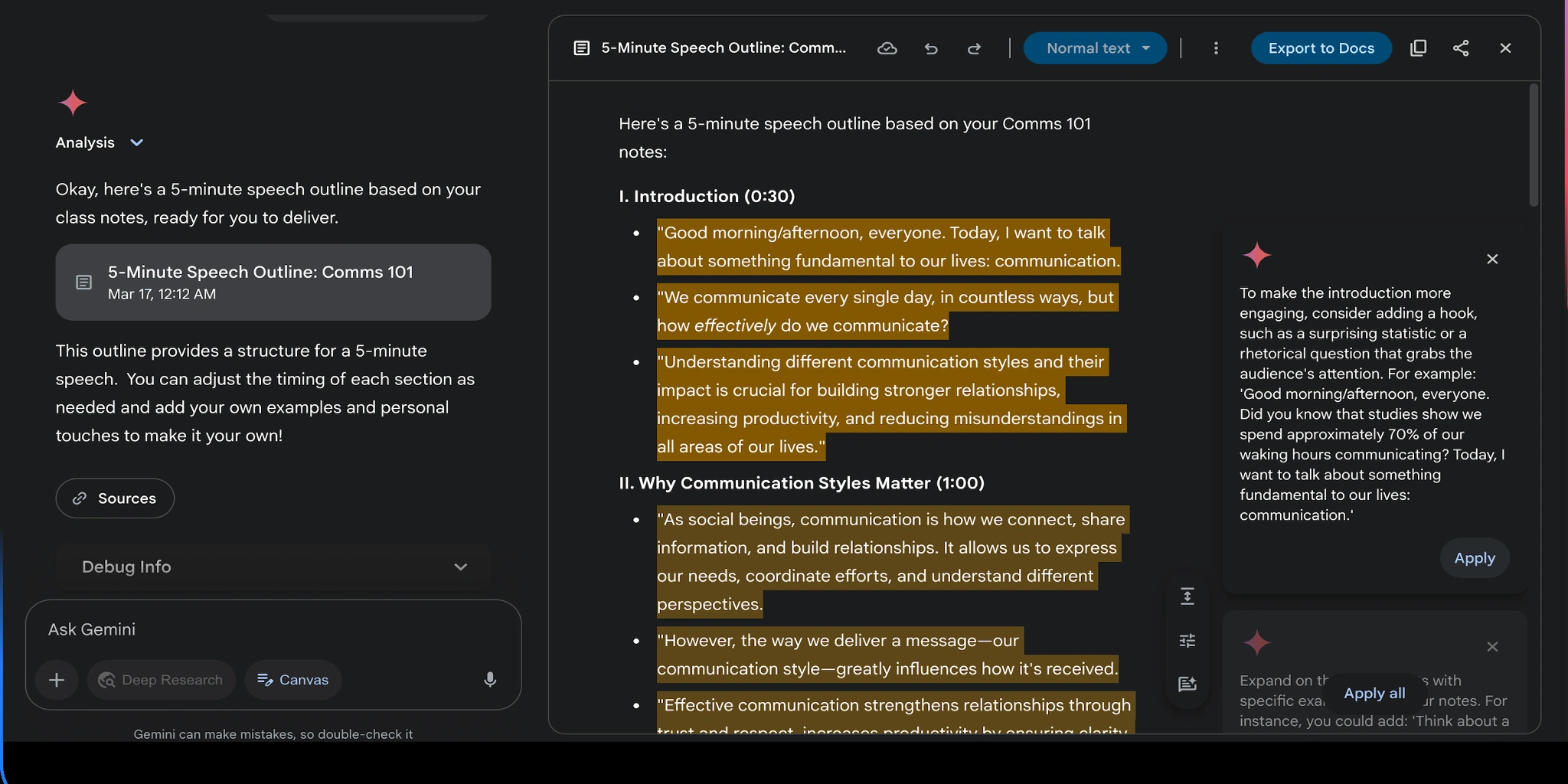Open the 5-Minute Speech Outline card in chat
Viewport: 1568px width, 784px height.
pos(273,282)
